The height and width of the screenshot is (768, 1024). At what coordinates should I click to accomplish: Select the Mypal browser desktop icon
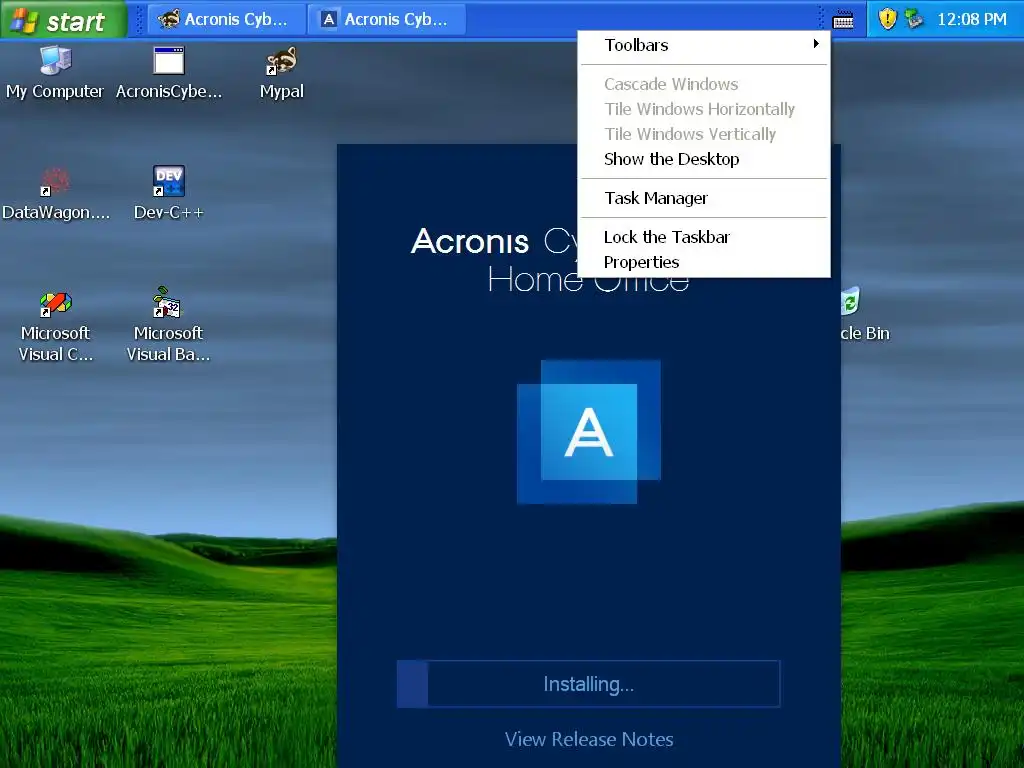[x=281, y=72]
